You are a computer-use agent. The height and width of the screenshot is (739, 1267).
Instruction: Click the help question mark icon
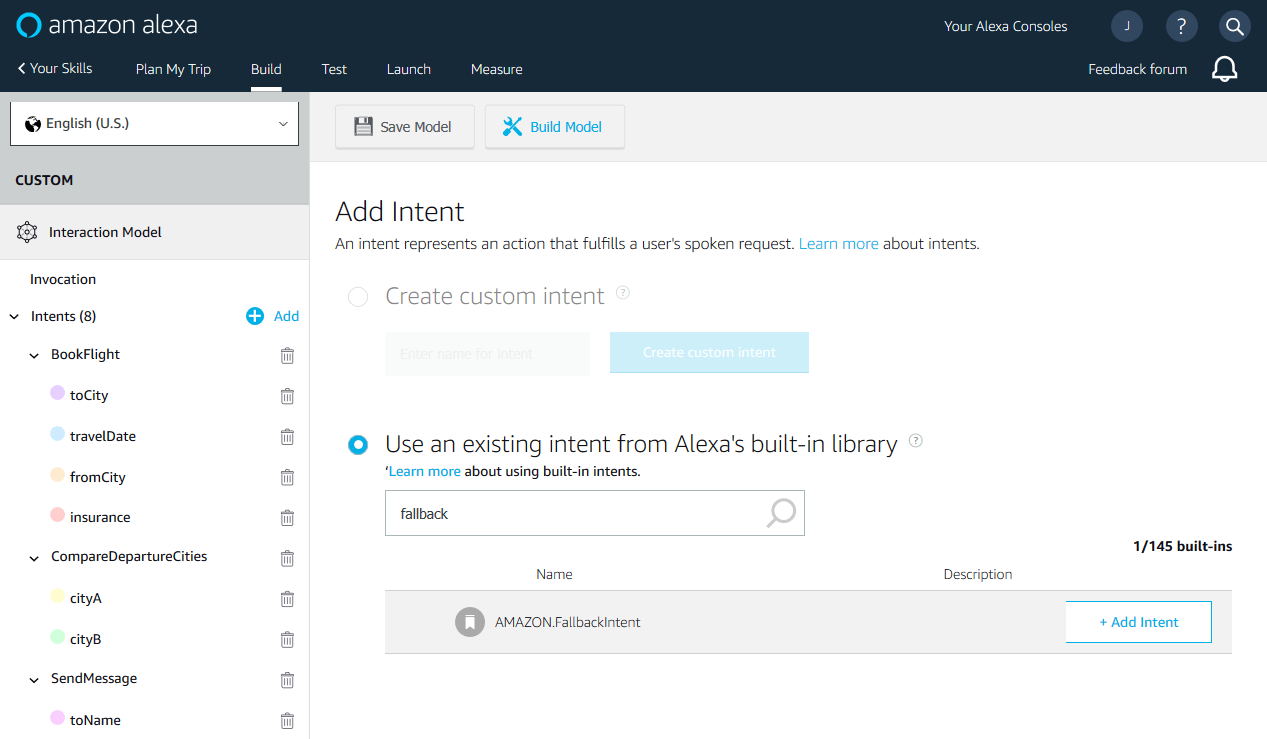click(1181, 25)
